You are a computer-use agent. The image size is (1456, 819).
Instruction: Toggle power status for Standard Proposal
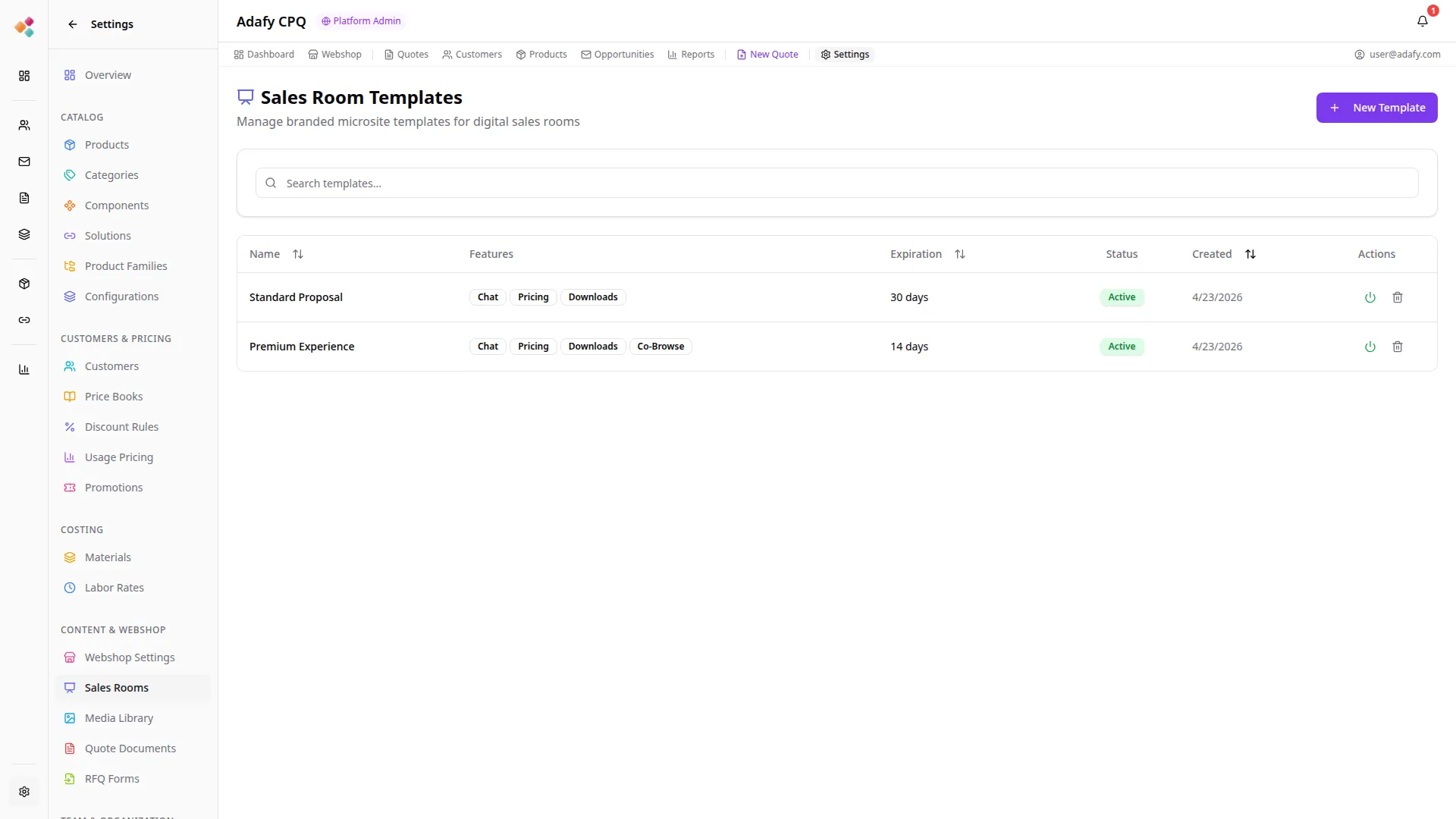pyautogui.click(x=1370, y=297)
